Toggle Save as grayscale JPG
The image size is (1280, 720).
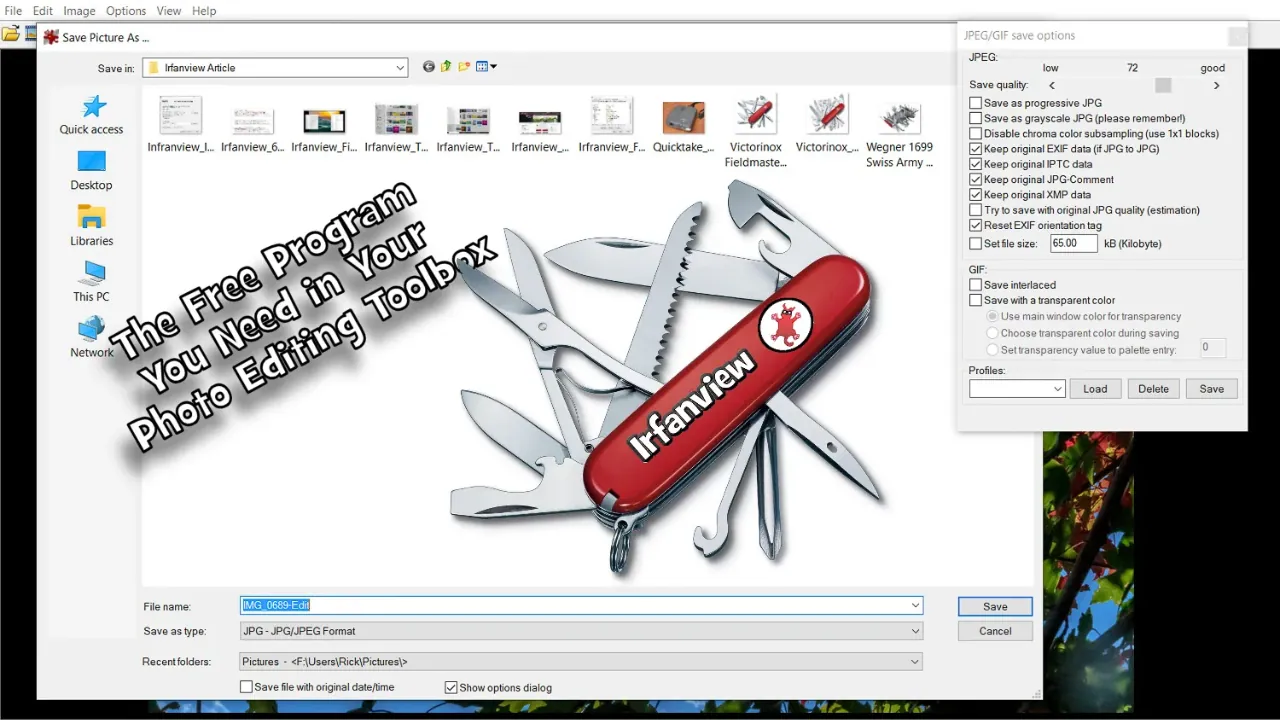pyautogui.click(x=976, y=118)
